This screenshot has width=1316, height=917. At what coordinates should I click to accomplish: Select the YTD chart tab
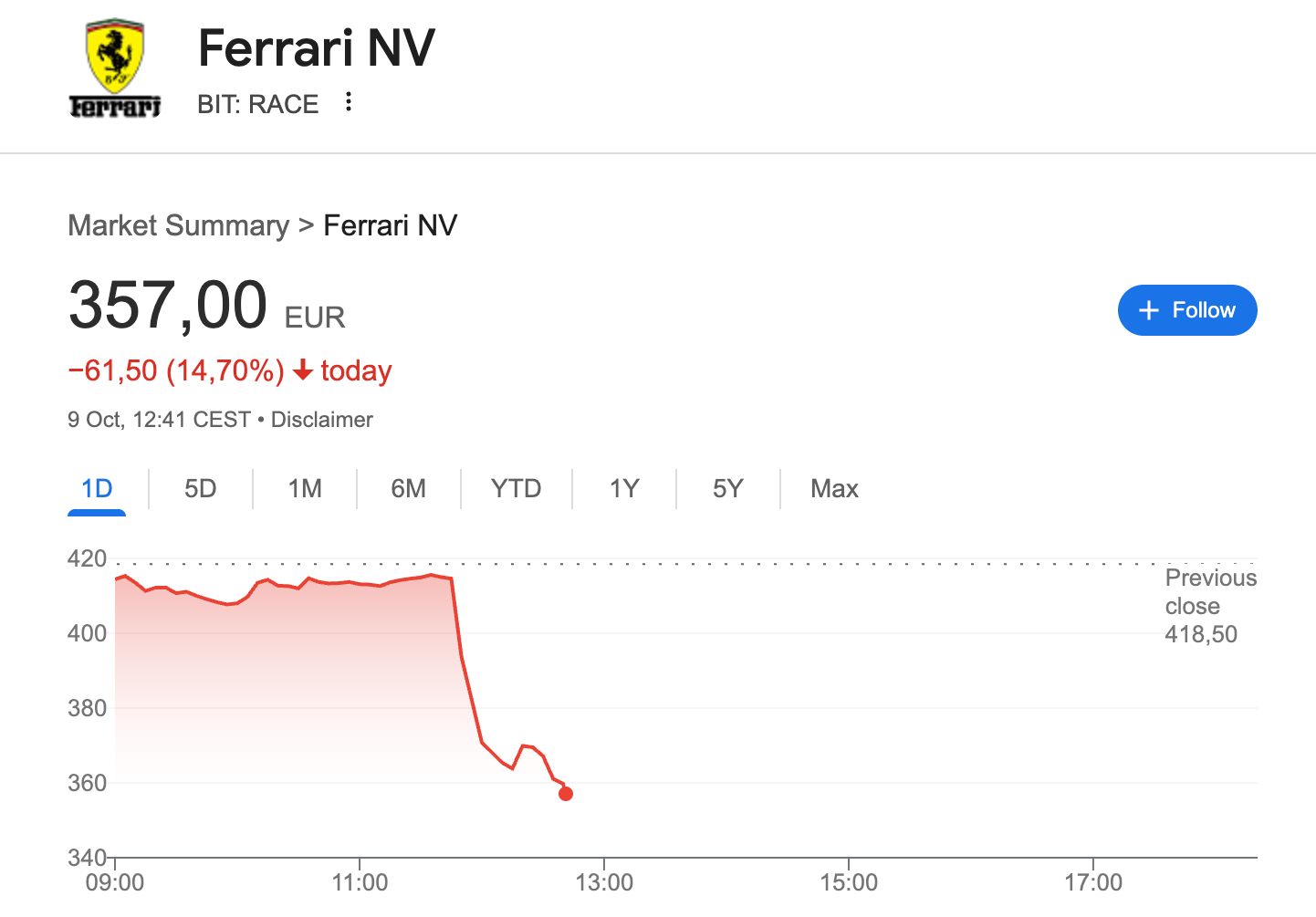click(516, 489)
